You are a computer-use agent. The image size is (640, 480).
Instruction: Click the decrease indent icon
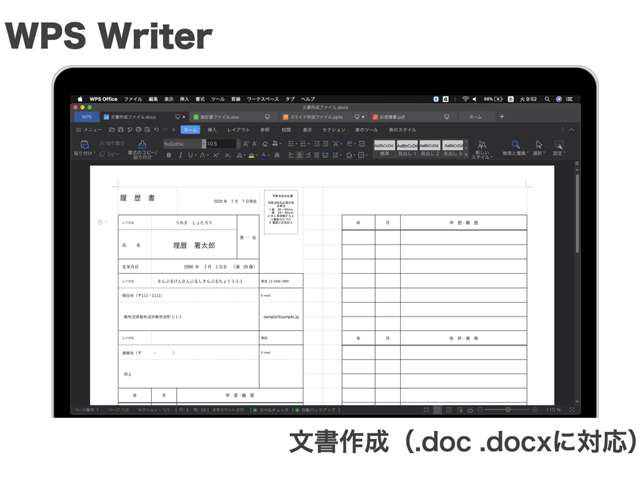(x=317, y=144)
